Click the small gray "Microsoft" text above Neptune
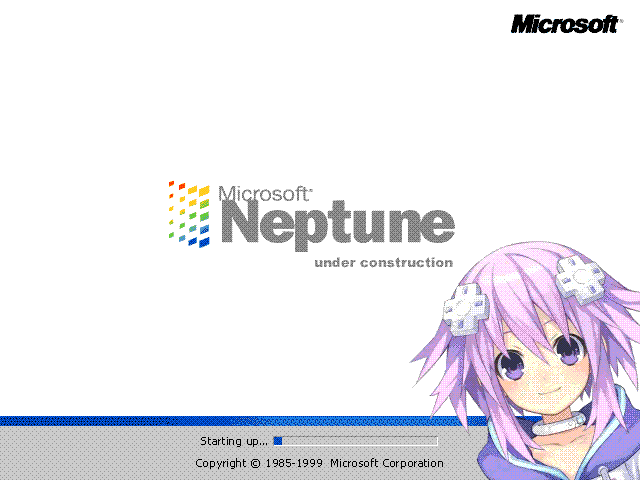The height and width of the screenshot is (480, 640). pyautogui.click(x=265, y=193)
